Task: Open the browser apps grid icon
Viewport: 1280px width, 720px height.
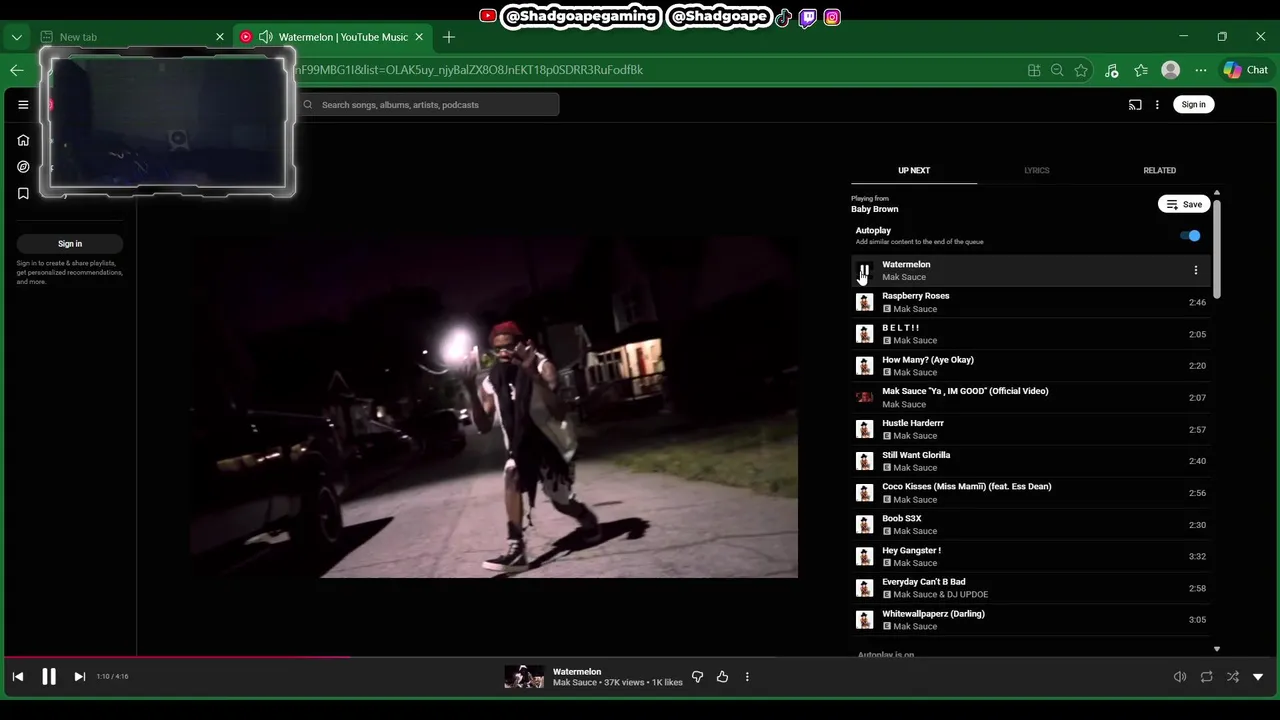Action: pos(1034,70)
